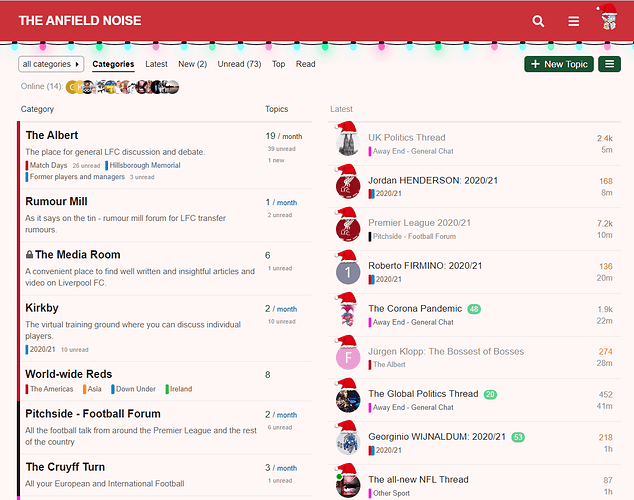Open the Kirkby category
The height and width of the screenshot is (500, 634).
[42, 308]
